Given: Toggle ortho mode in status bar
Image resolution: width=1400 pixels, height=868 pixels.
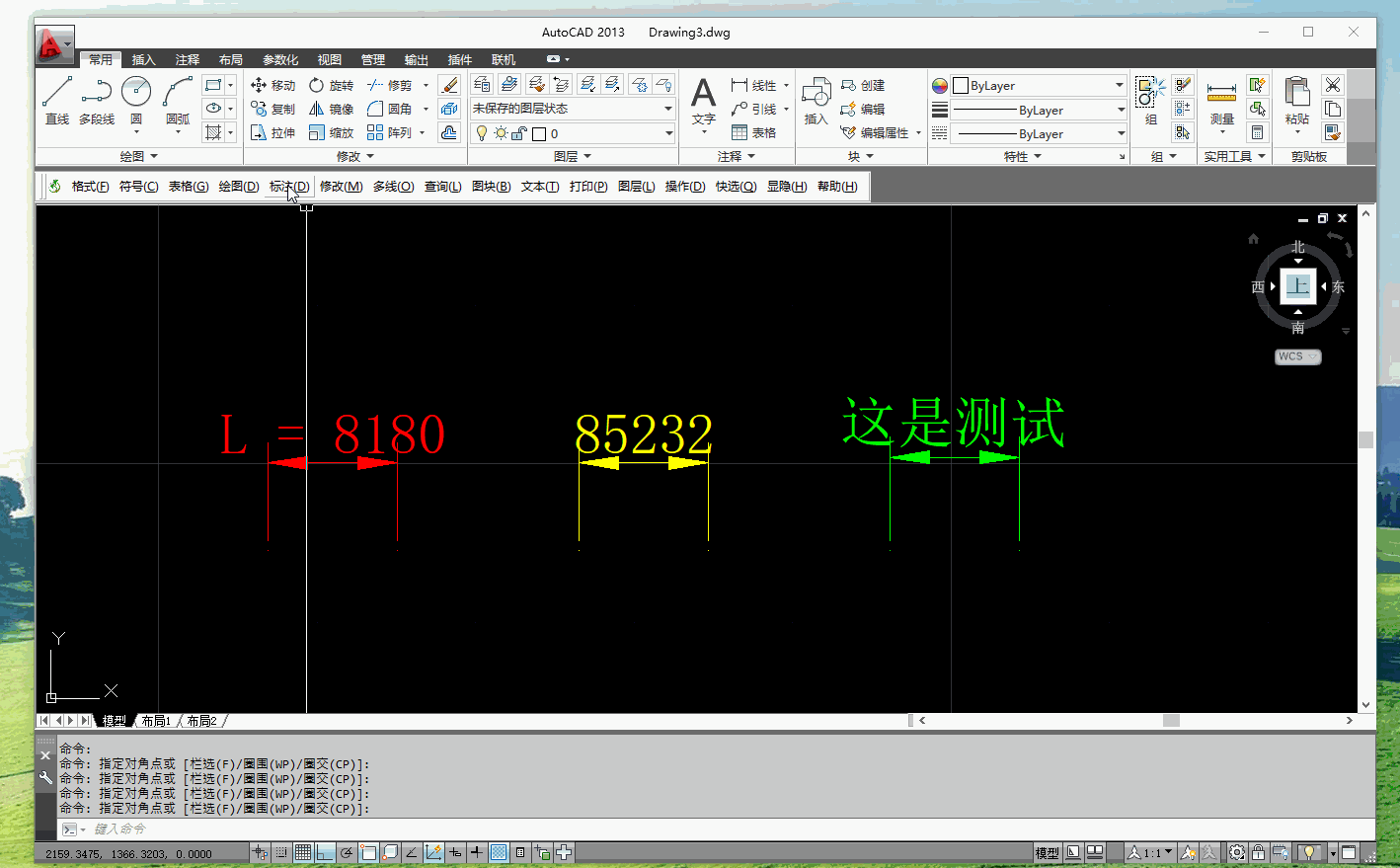Looking at the screenshot, I should tap(325, 852).
